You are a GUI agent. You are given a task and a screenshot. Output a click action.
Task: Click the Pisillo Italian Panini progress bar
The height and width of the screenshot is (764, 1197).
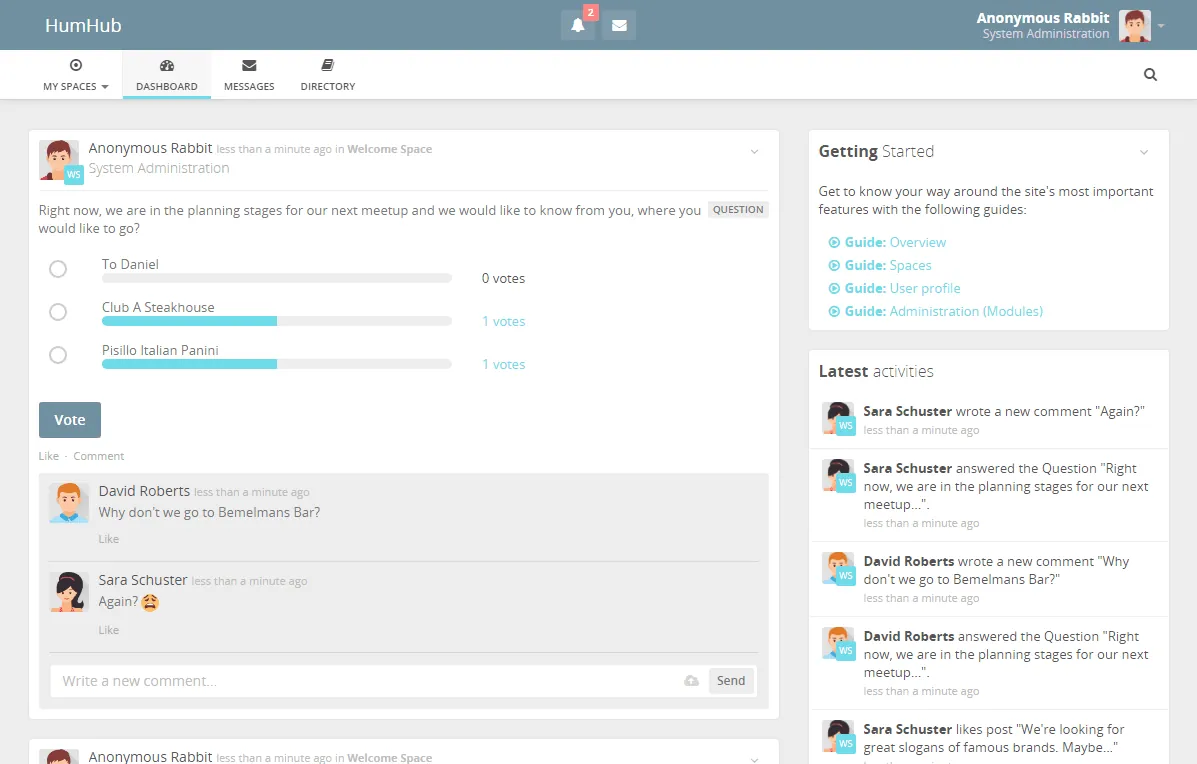[276, 364]
